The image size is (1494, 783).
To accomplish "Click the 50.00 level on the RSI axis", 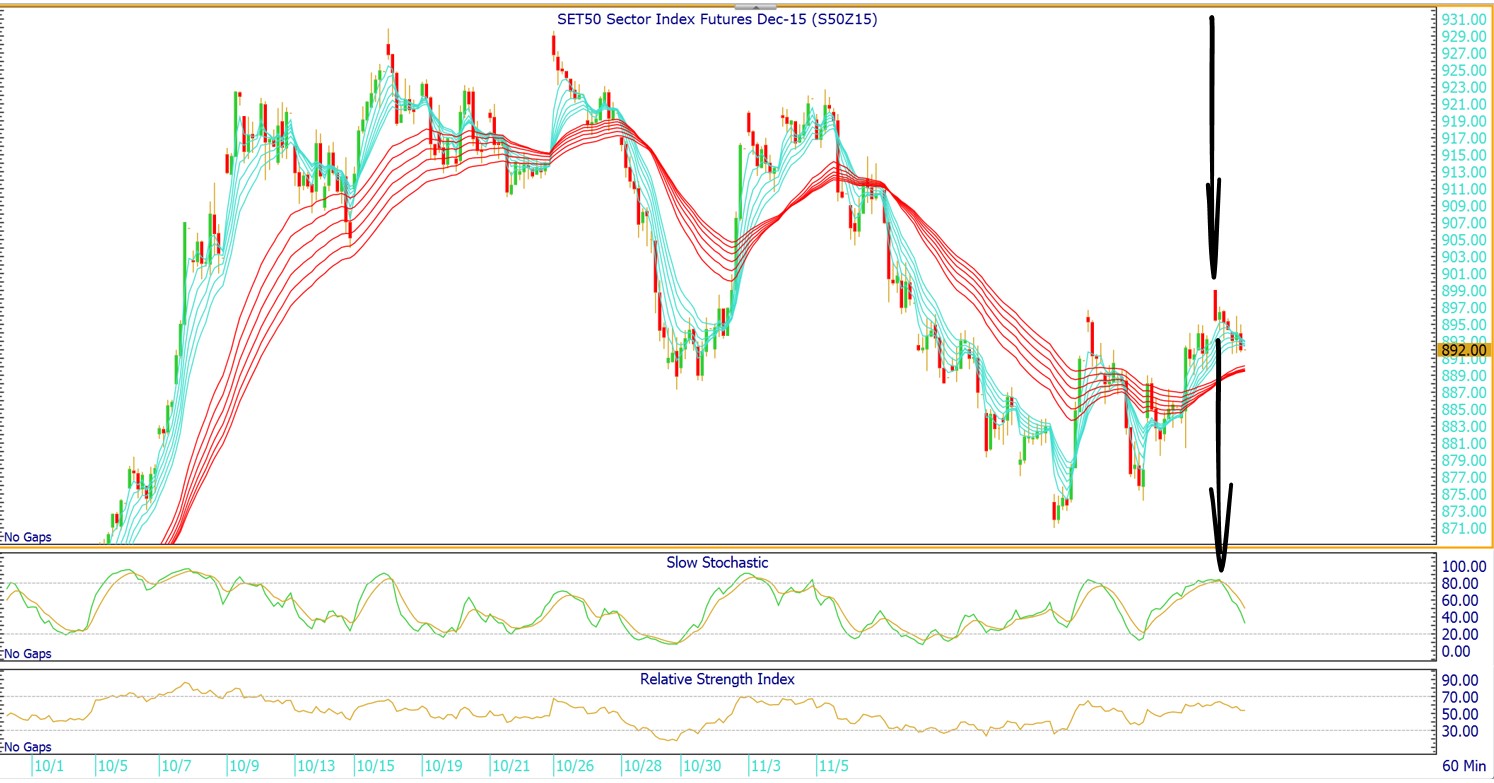I will (x=1461, y=714).
